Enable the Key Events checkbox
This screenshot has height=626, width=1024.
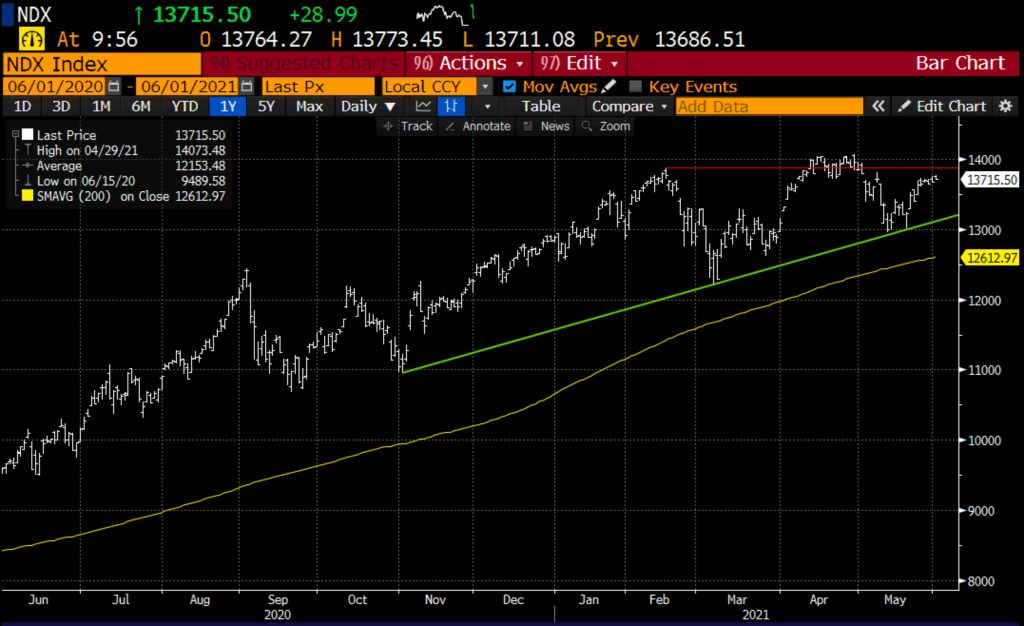click(636, 87)
